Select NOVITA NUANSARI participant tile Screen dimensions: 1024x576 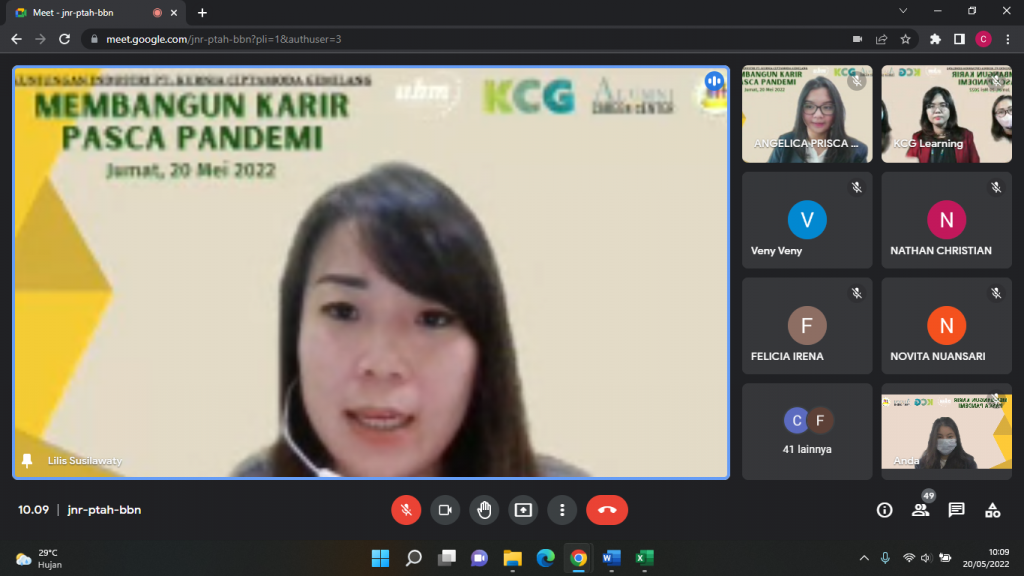[946, 326]
